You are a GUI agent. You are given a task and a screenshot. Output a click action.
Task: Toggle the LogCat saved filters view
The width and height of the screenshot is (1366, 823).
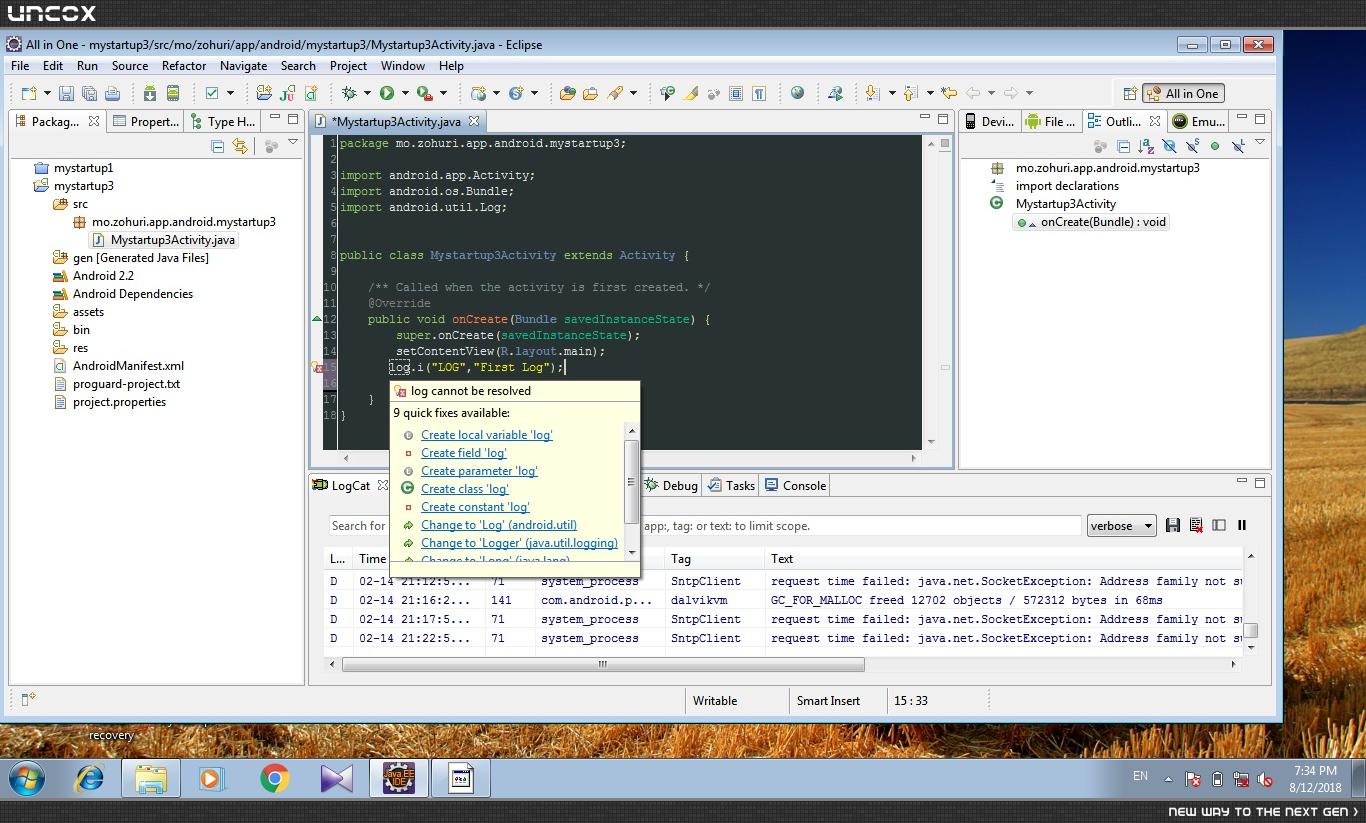(x=1219, y=525)
